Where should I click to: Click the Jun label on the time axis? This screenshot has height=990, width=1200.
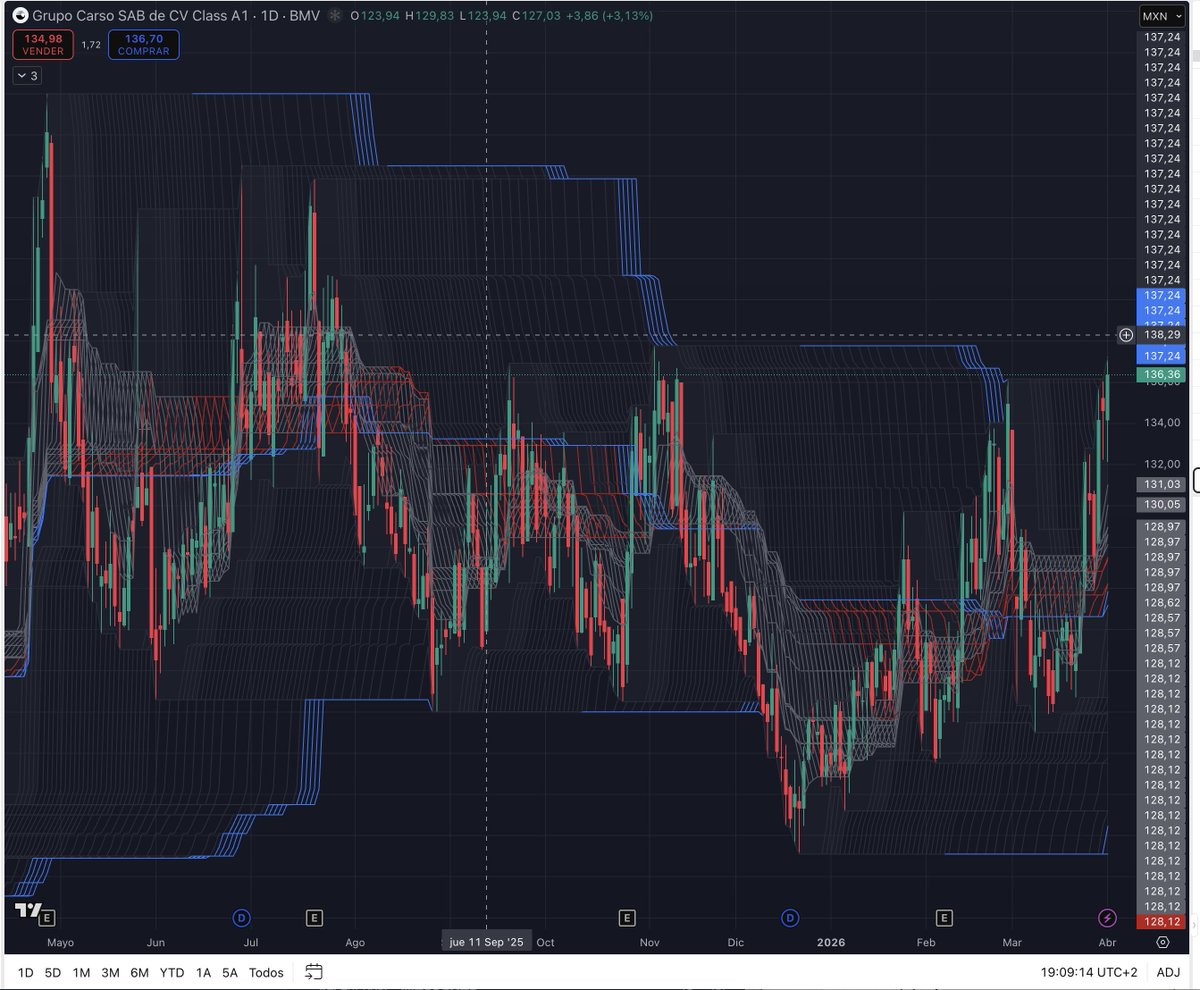(156, 942)
